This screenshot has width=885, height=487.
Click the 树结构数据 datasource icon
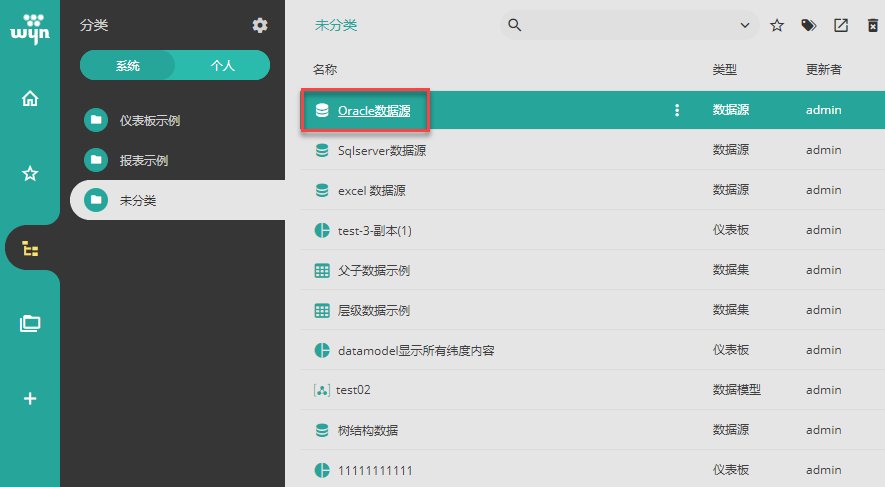point(322,430)
